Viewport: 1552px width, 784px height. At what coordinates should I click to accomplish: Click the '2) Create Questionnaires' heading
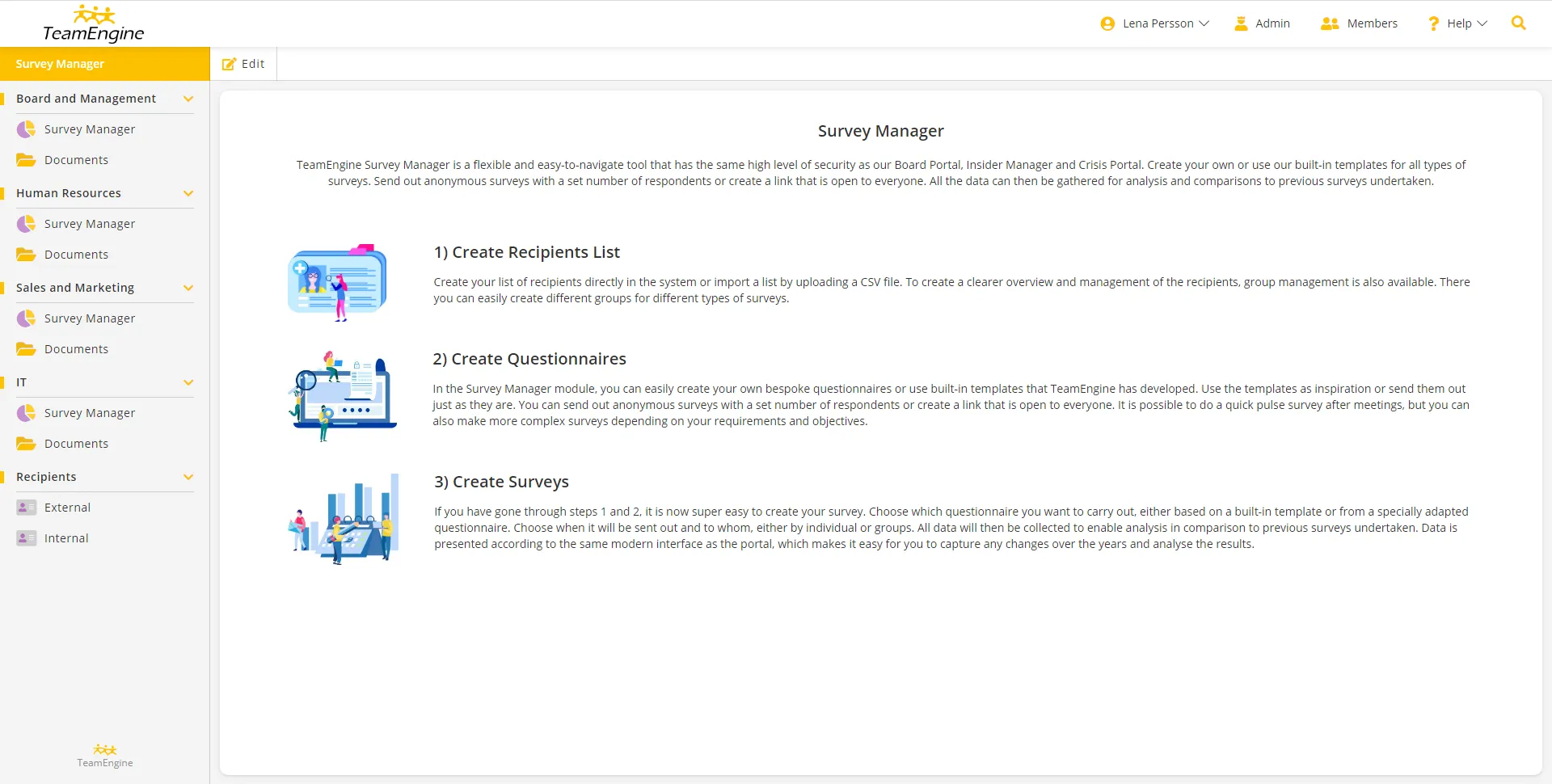(x=529, y=359)
